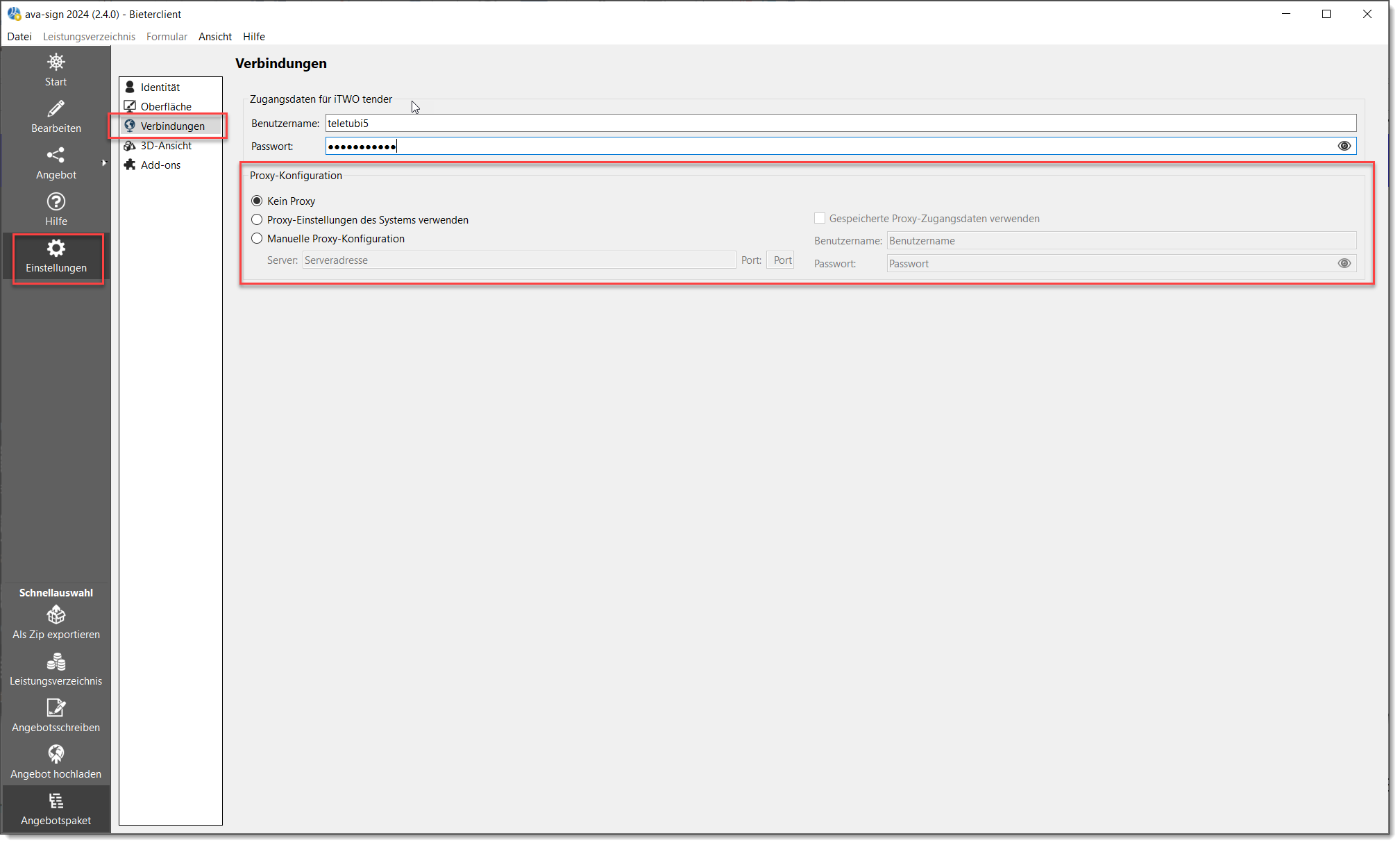Click the Proxy-Konfiguration group label
This screenshot has height=845, width=1400.
(296, 175)
